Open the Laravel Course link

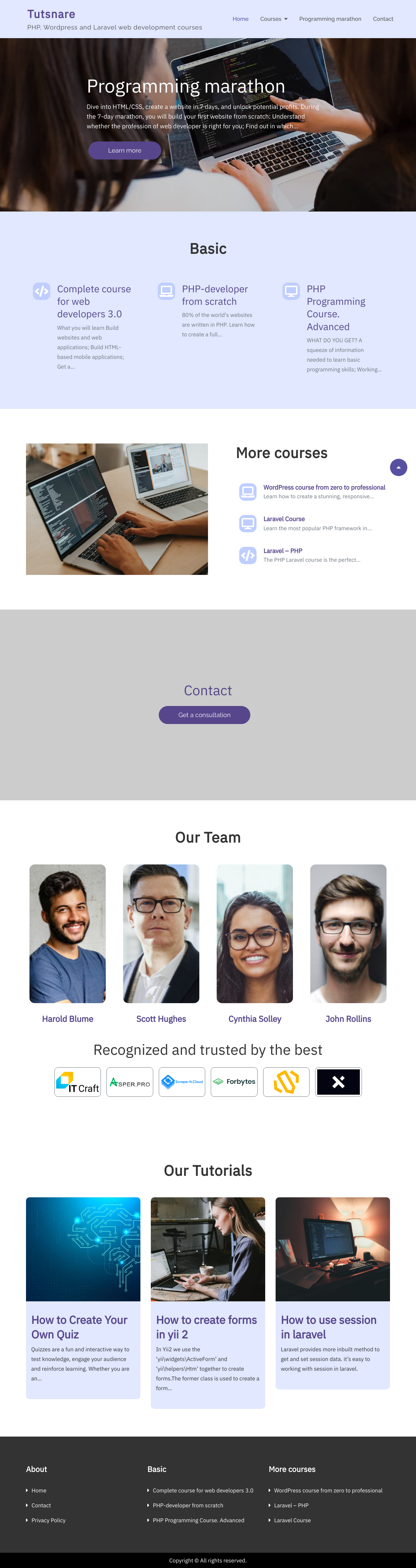[x=284, y=519]
